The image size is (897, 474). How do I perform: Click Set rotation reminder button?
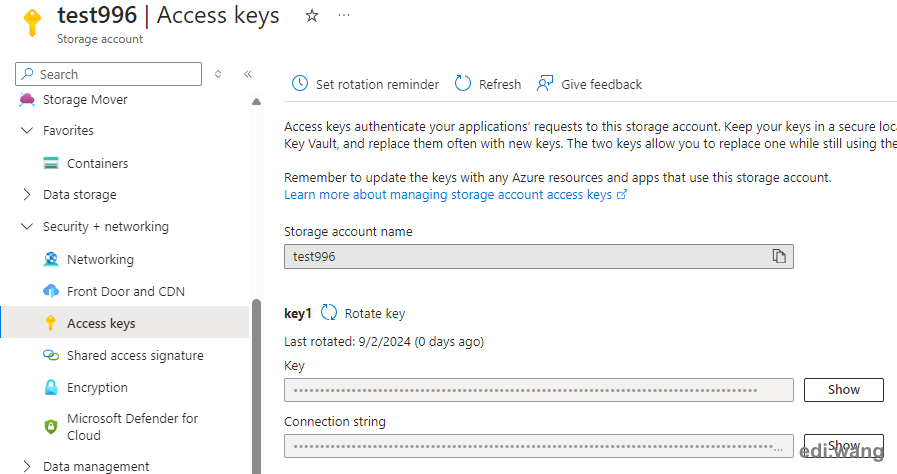pos(365,84)
